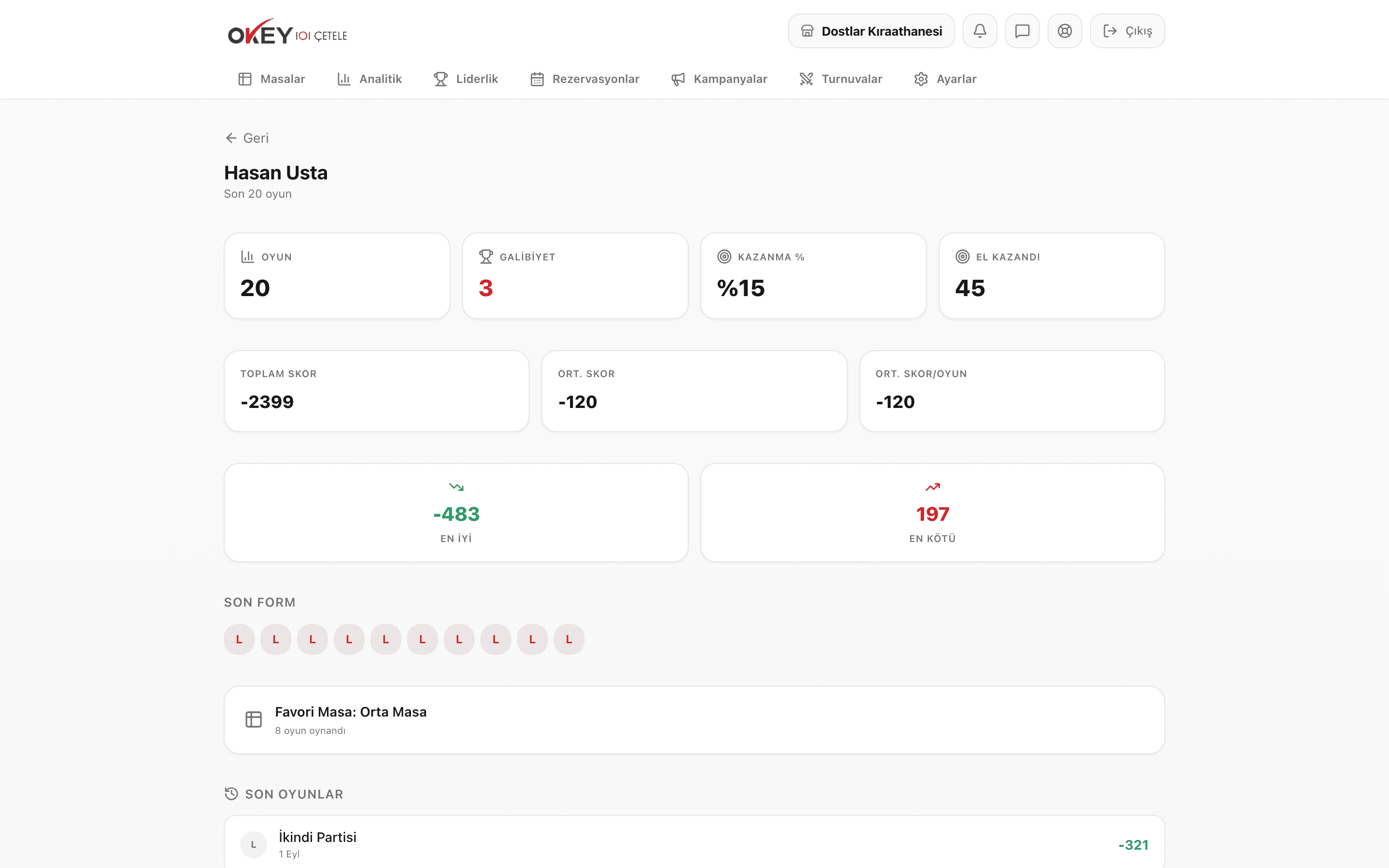1389x868 pixels.
Task: Click the Ayarlar gear icon
Action: (921, 79)
